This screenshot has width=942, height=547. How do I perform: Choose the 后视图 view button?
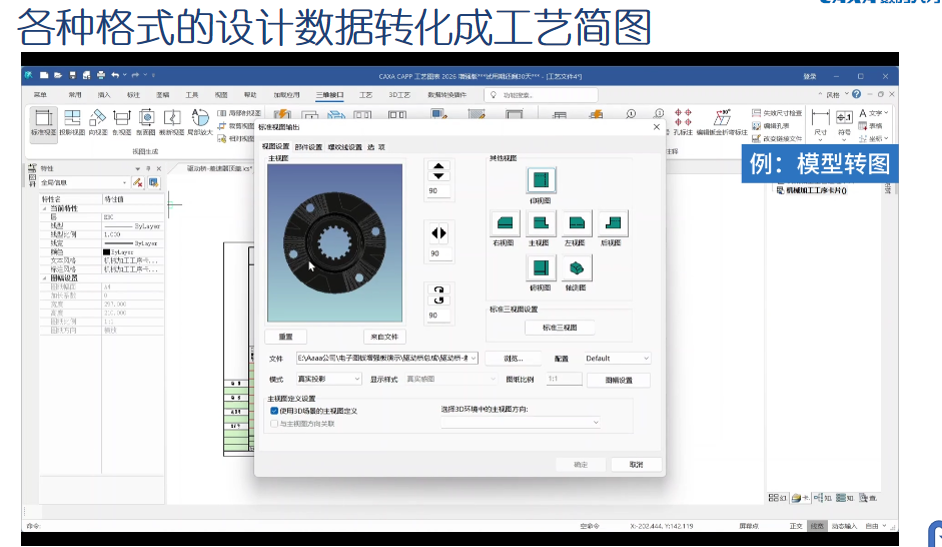(613, 223)
